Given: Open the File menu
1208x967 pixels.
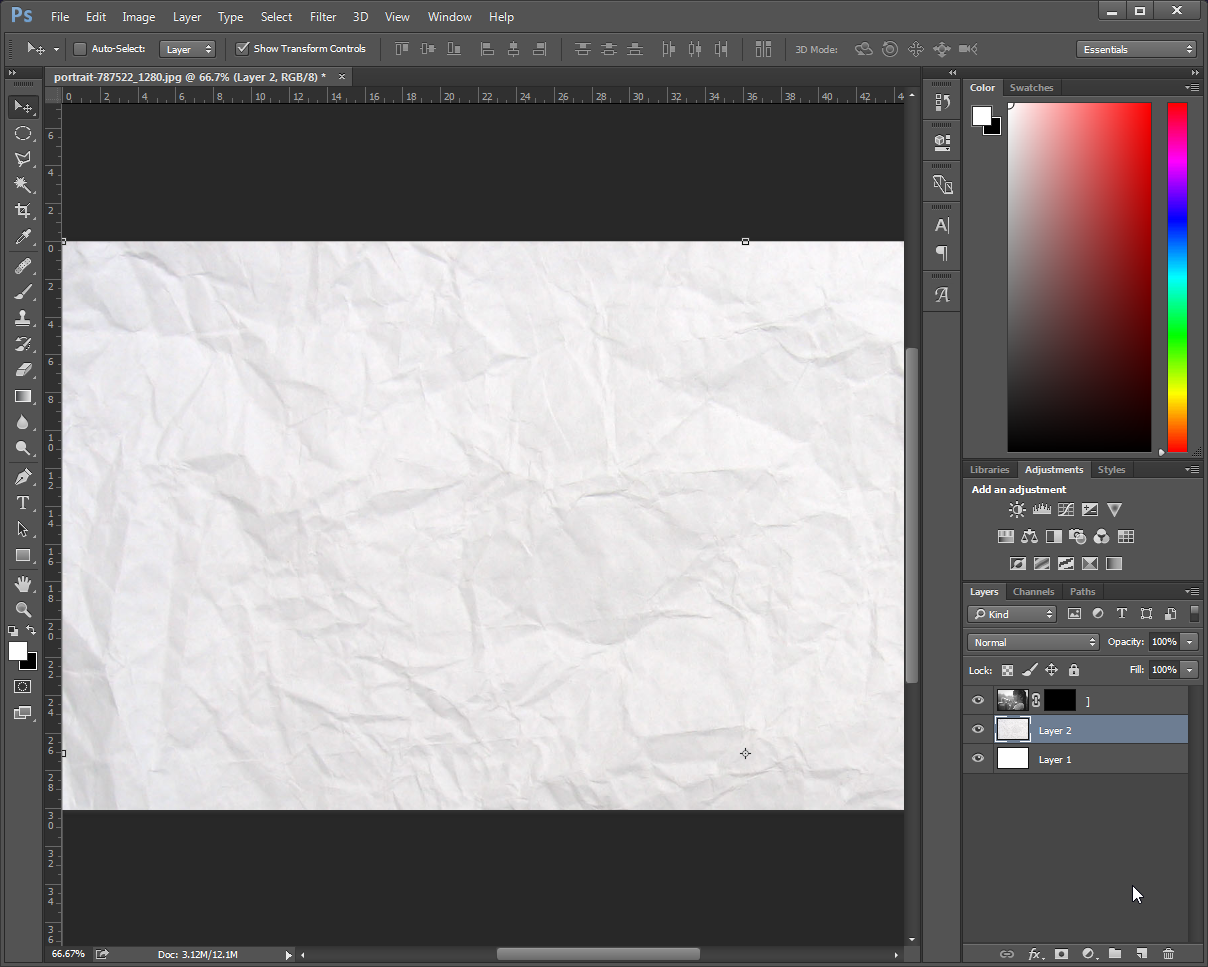Looking at the screenshot, I should coord(60,17).
